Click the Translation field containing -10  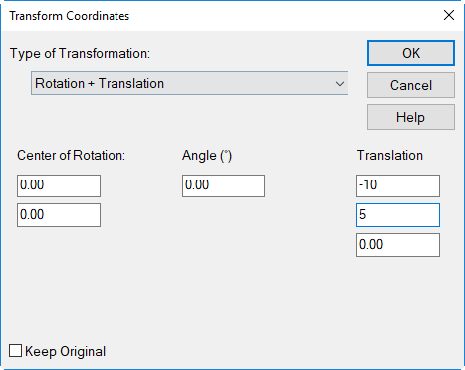pos(398,186)
